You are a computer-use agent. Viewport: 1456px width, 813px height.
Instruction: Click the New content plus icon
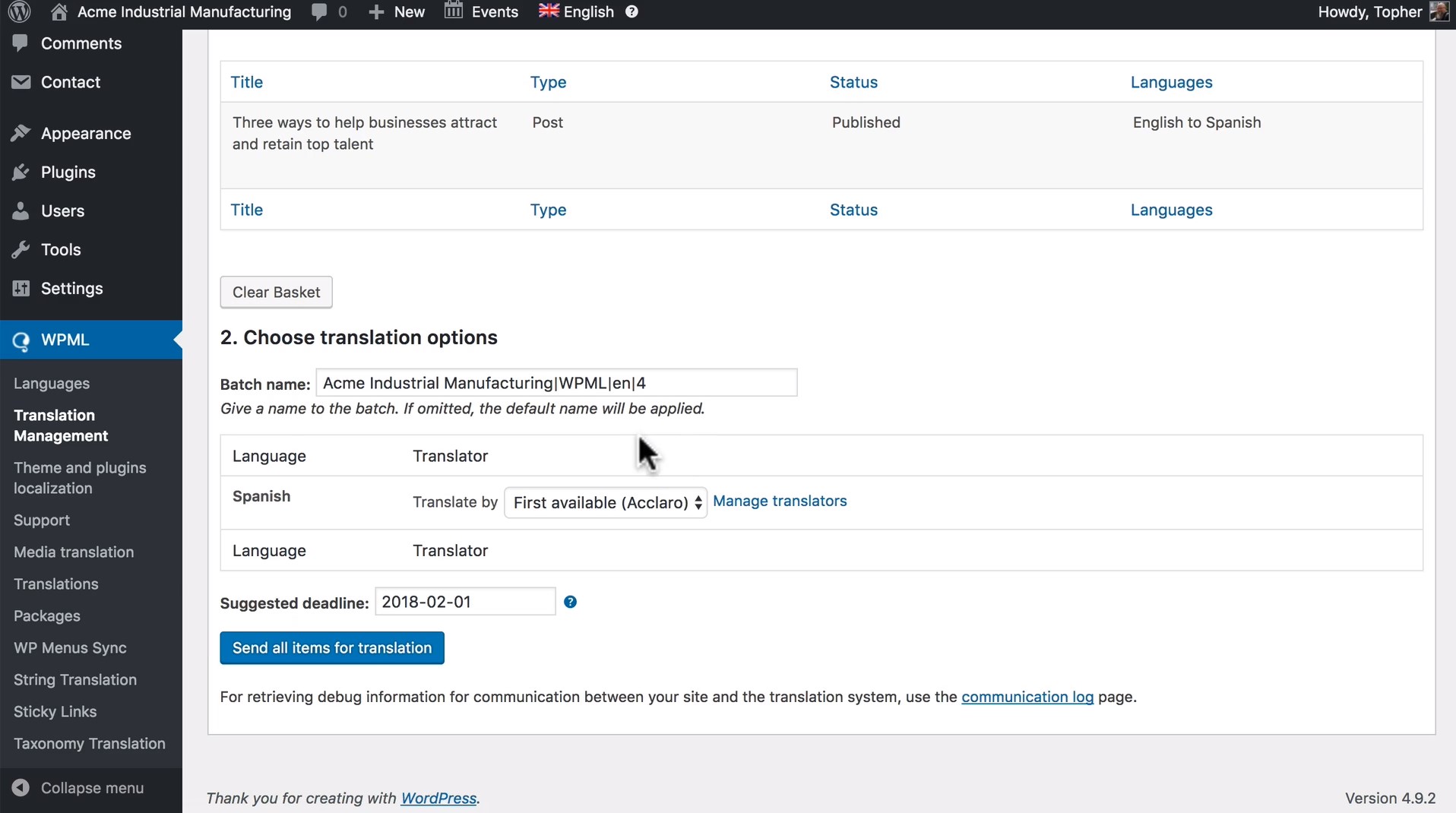[x=375, y=11]
